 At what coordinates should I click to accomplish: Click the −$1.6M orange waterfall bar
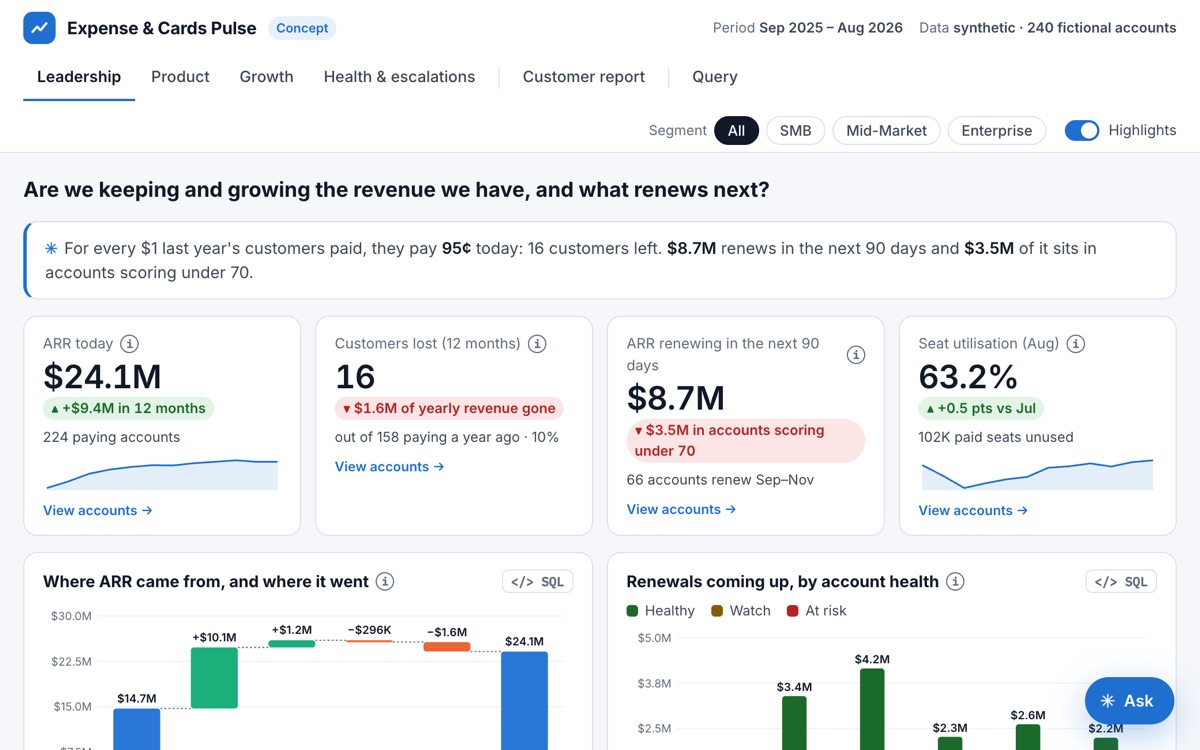coord(447,647)
